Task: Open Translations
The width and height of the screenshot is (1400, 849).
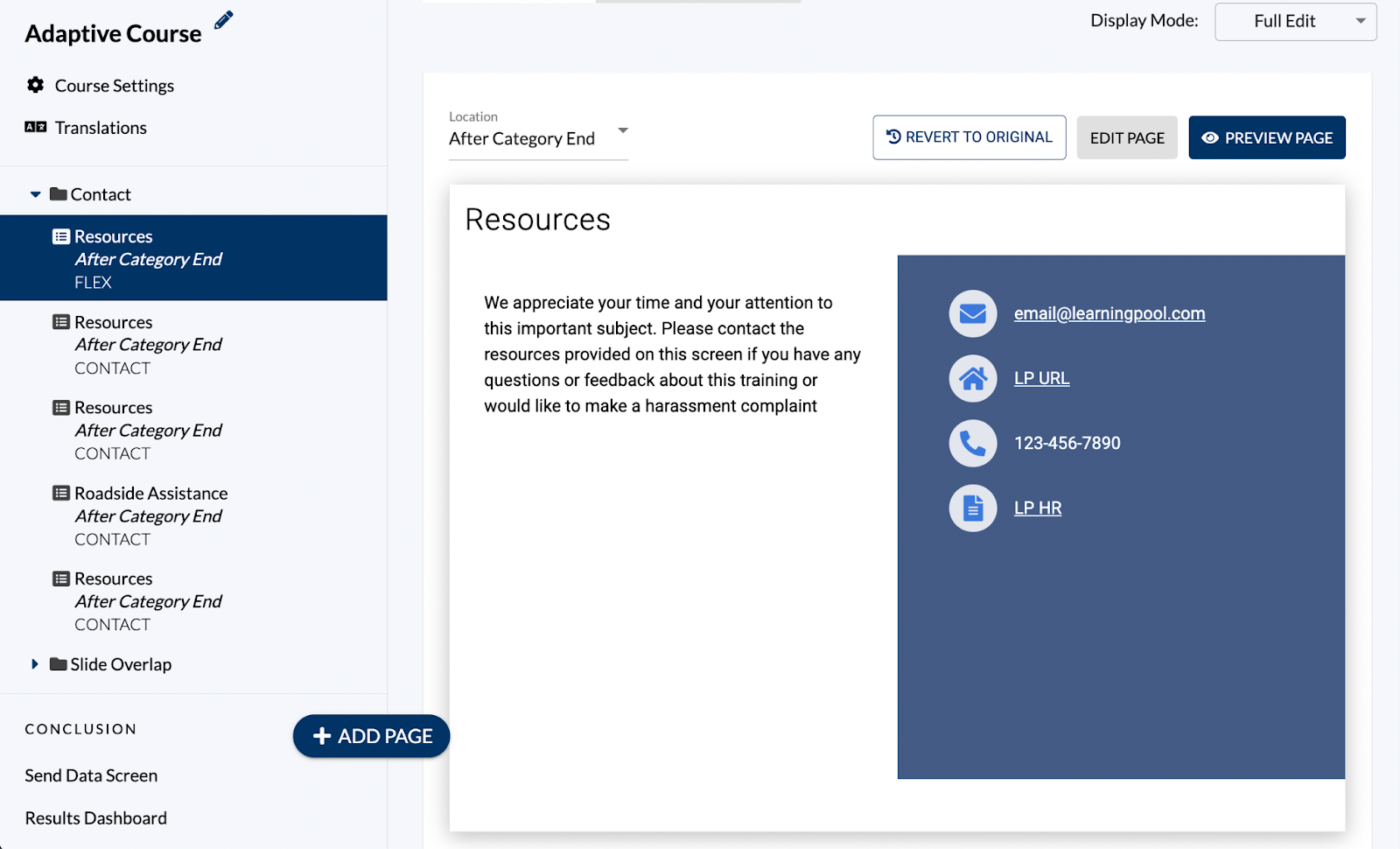Action: tap(101, 128)
